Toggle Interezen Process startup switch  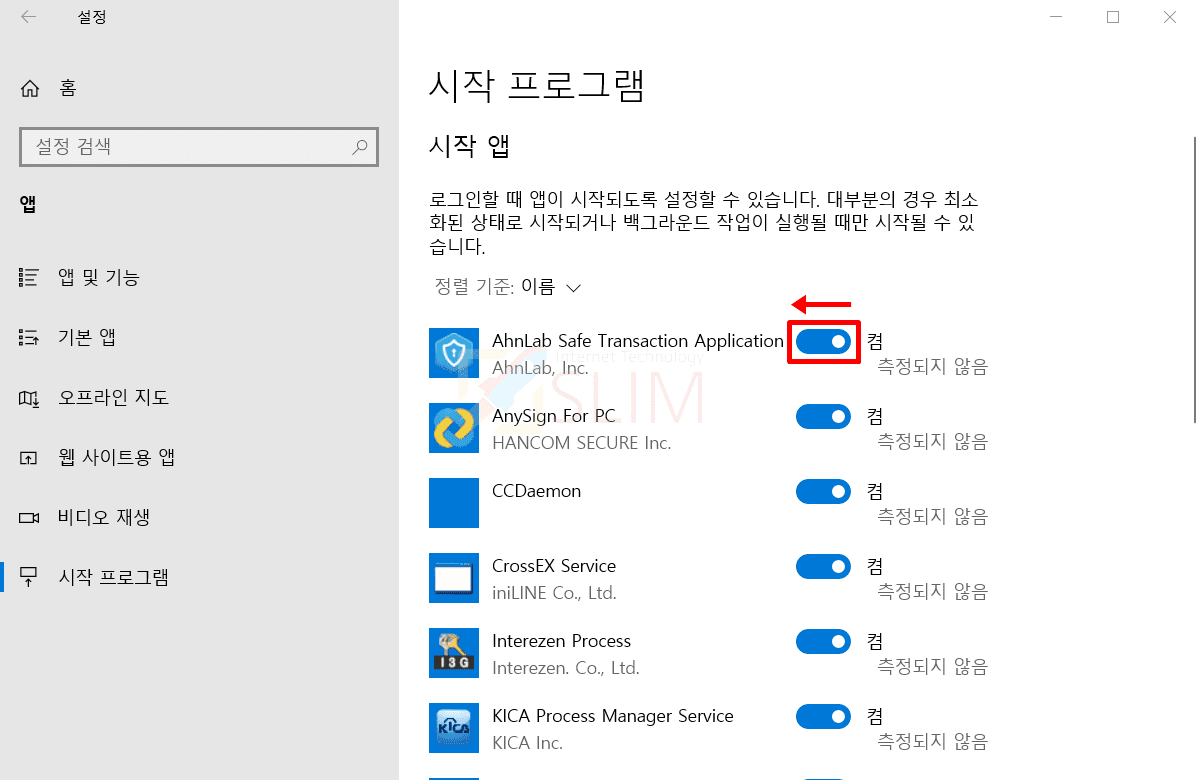point(823,641)
